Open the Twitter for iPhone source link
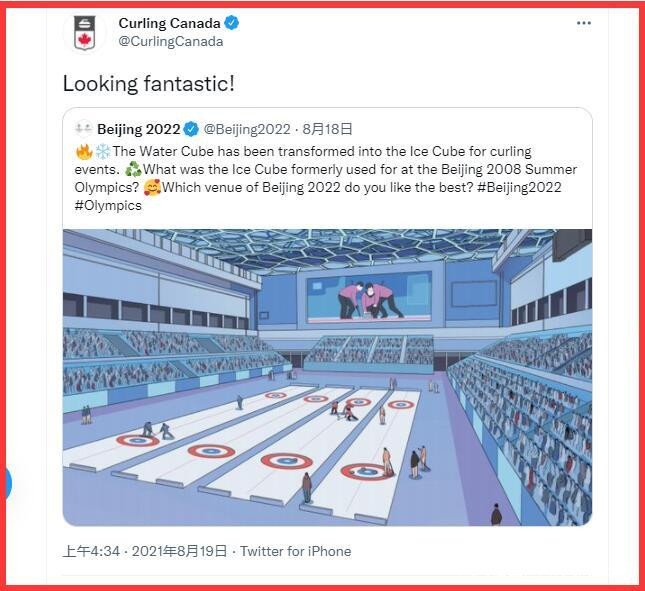Viewport: 645px width, 591px height. coord(295,551)
